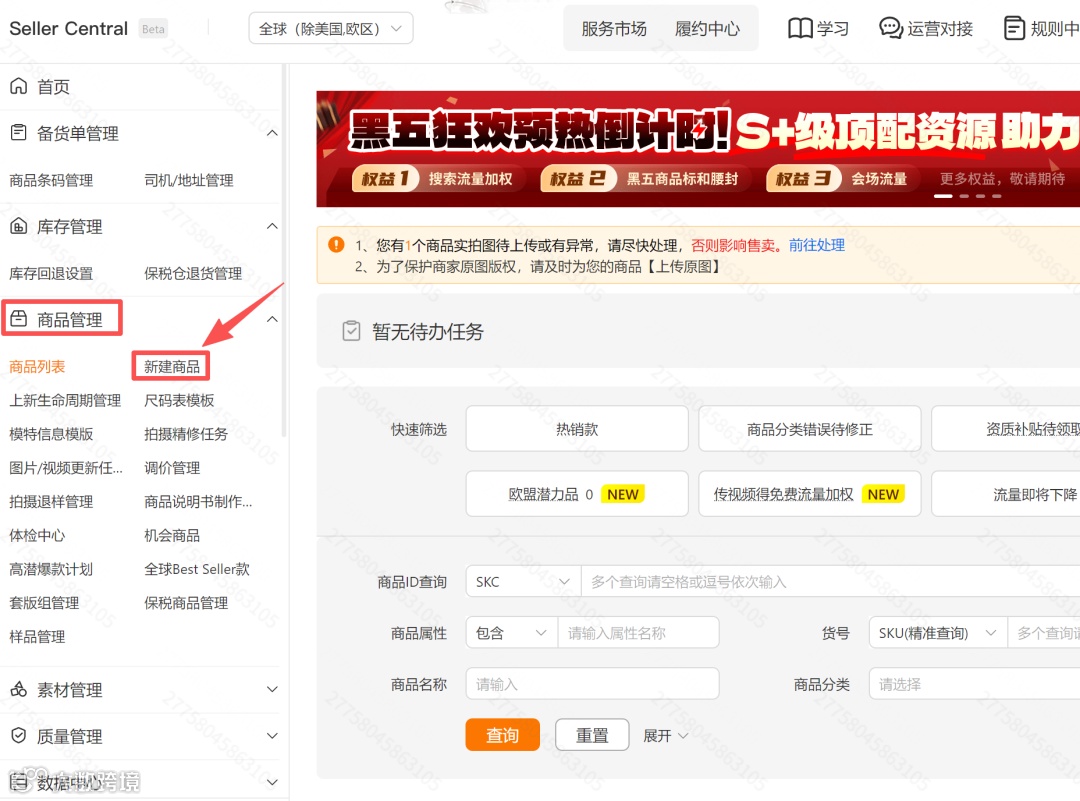This screenshot has height=801, width=1080.
Task: Collapse the 备货单管理 section chevron
Action: 272,133
